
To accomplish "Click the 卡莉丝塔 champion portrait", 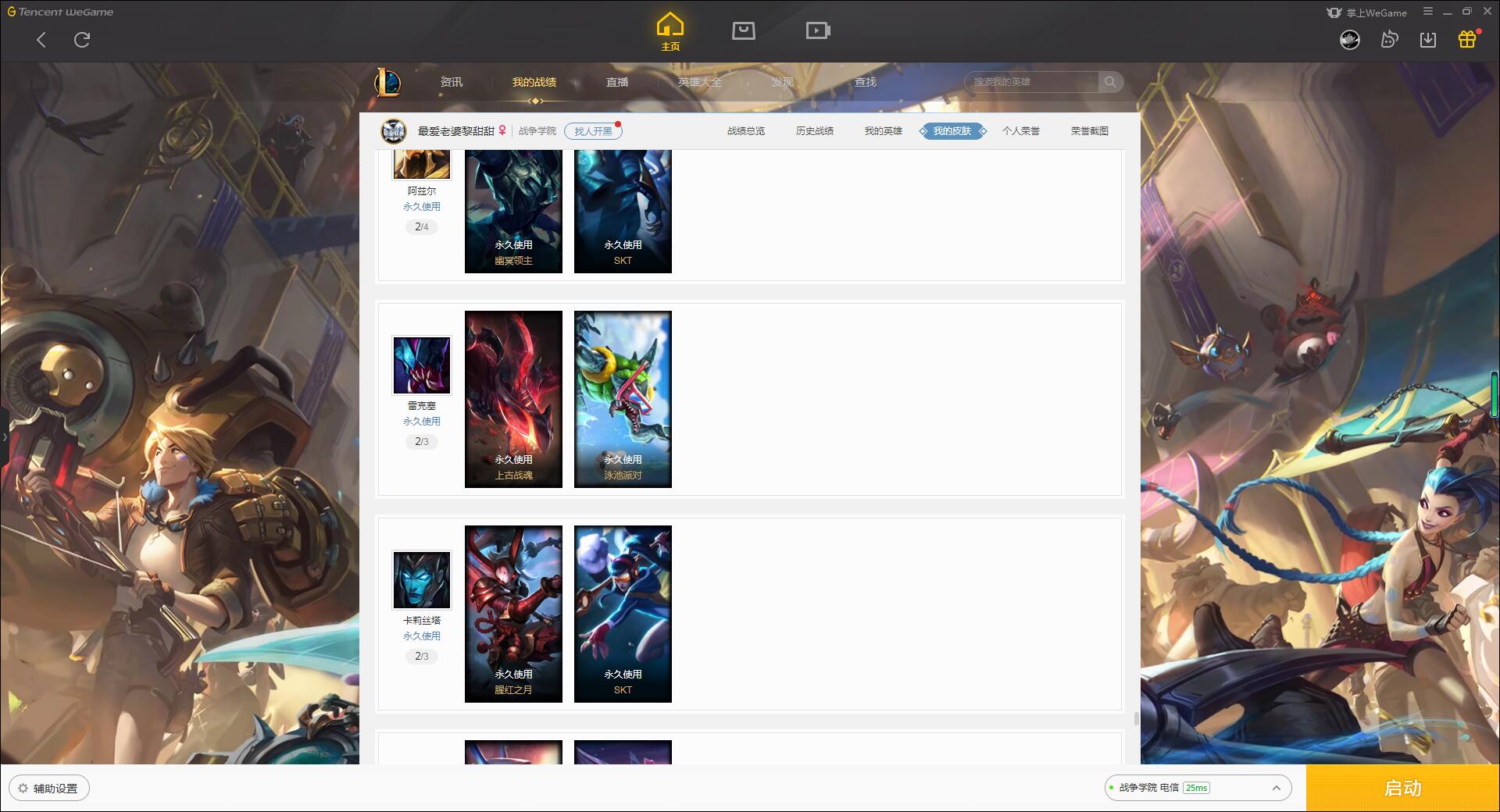I will tap(422, 580).
